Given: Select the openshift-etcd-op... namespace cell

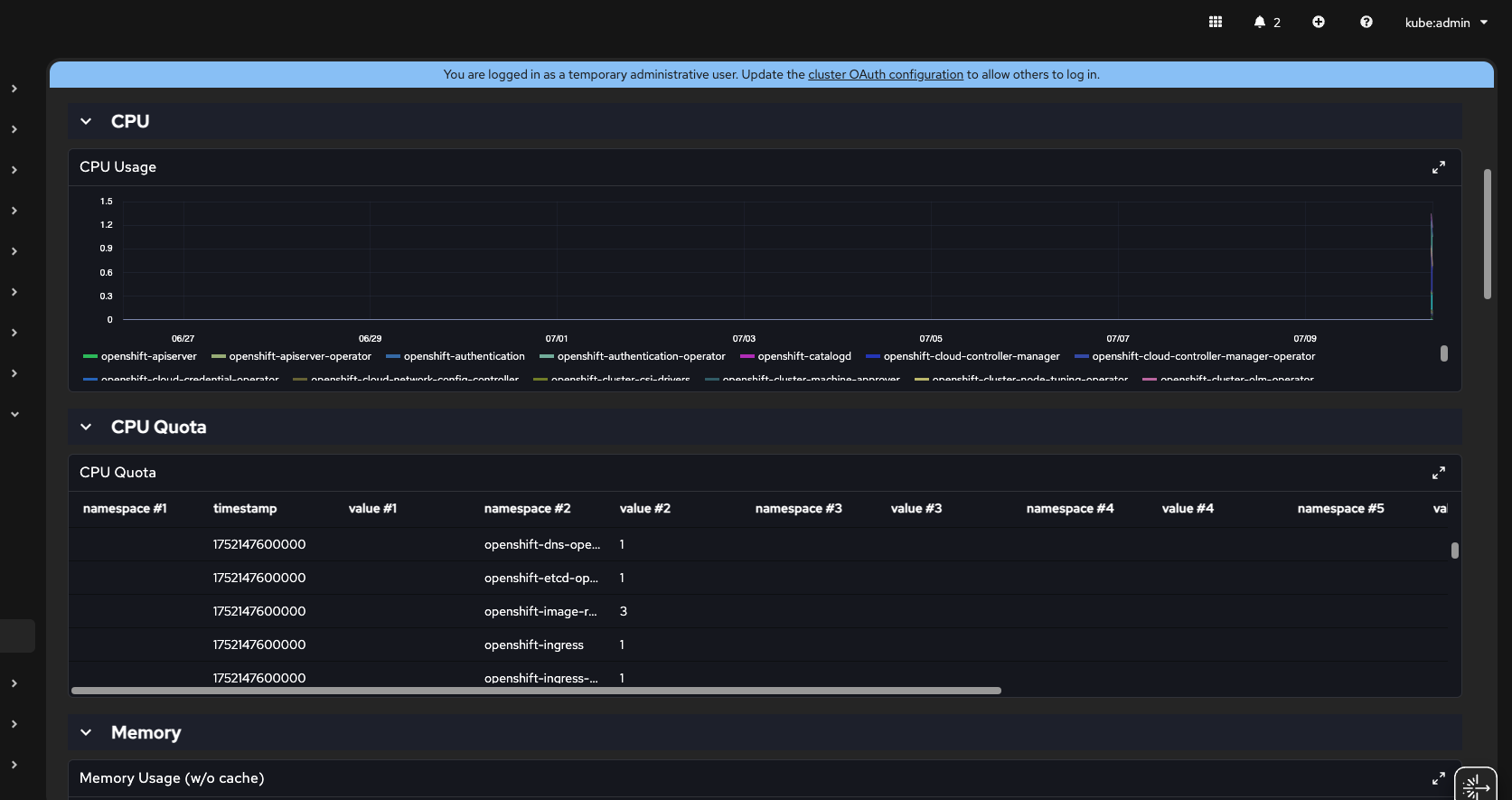Looking at the screenshot, I should point(541,578).
